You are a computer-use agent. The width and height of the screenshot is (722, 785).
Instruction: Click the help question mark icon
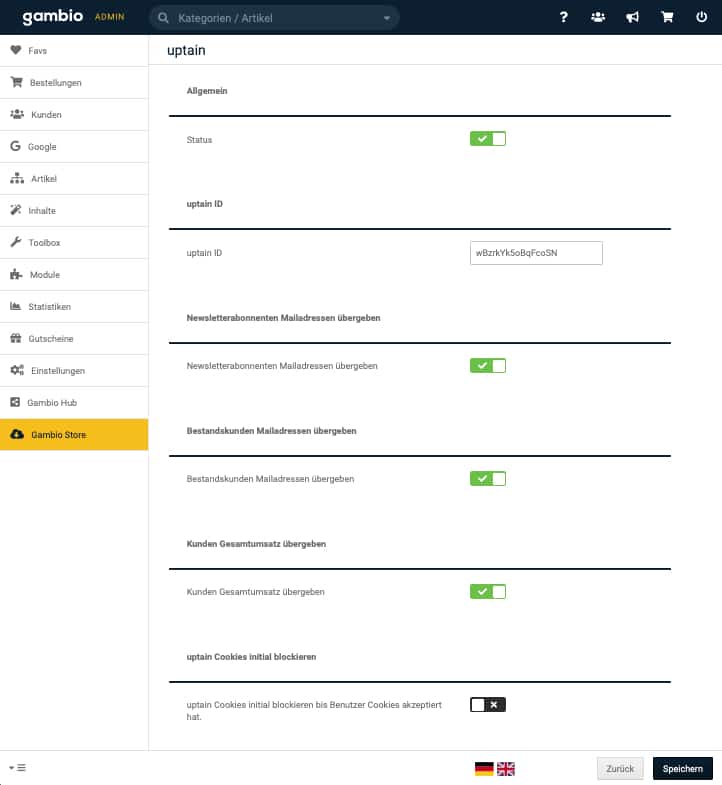[x=564, y=17]
